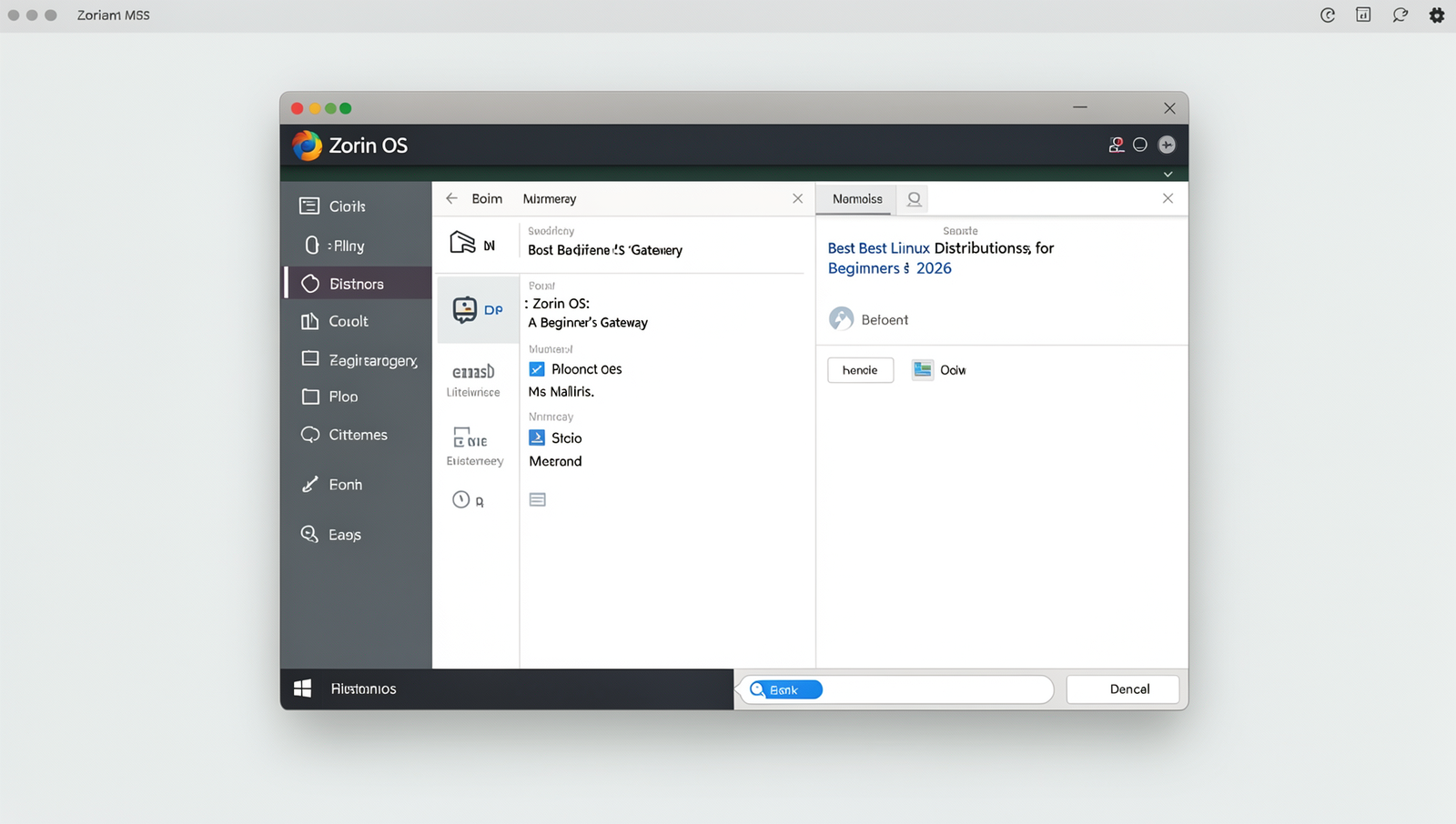Click the circle status icon in header

[1140, 145]
